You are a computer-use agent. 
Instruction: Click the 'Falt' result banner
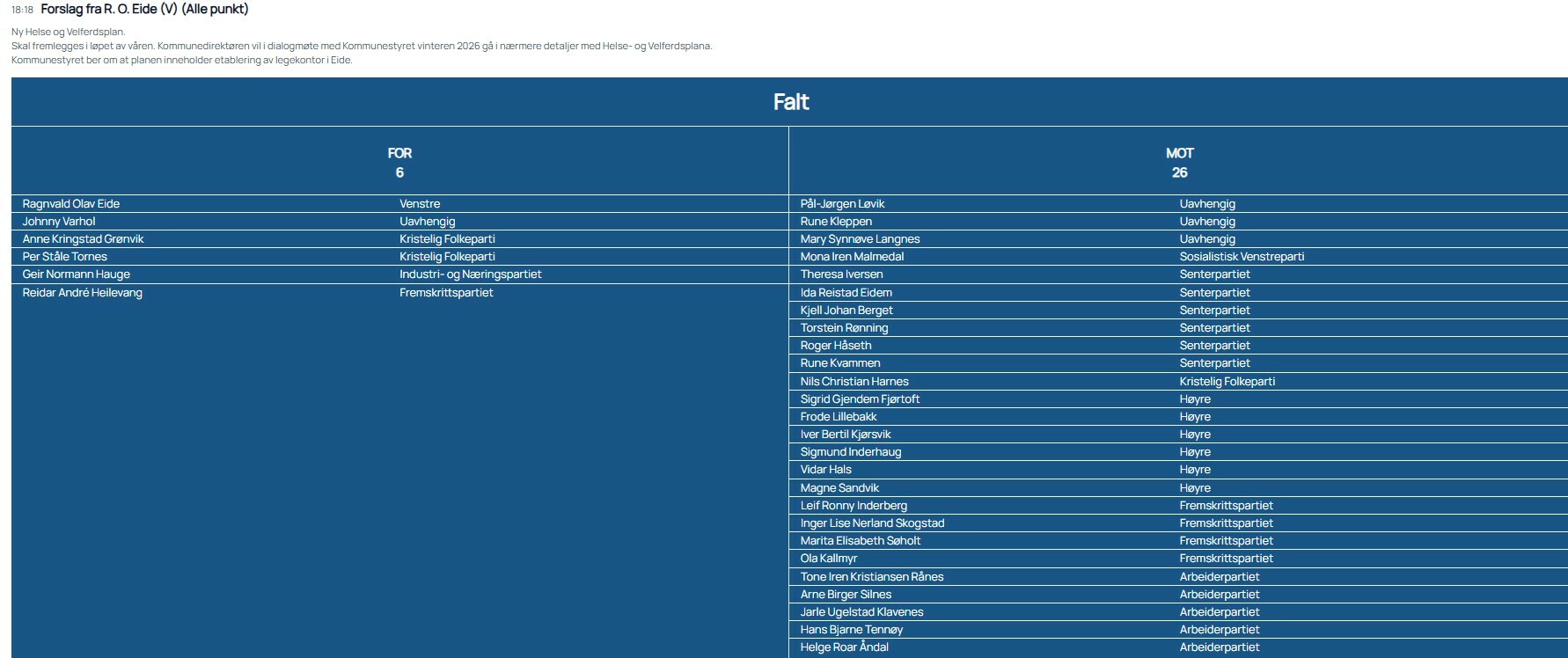pos(790,102)
